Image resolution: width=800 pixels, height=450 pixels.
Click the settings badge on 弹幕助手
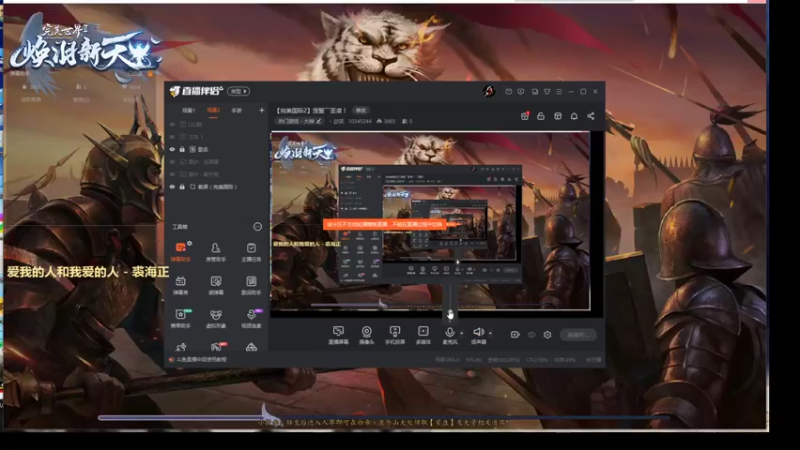(189, 243)
